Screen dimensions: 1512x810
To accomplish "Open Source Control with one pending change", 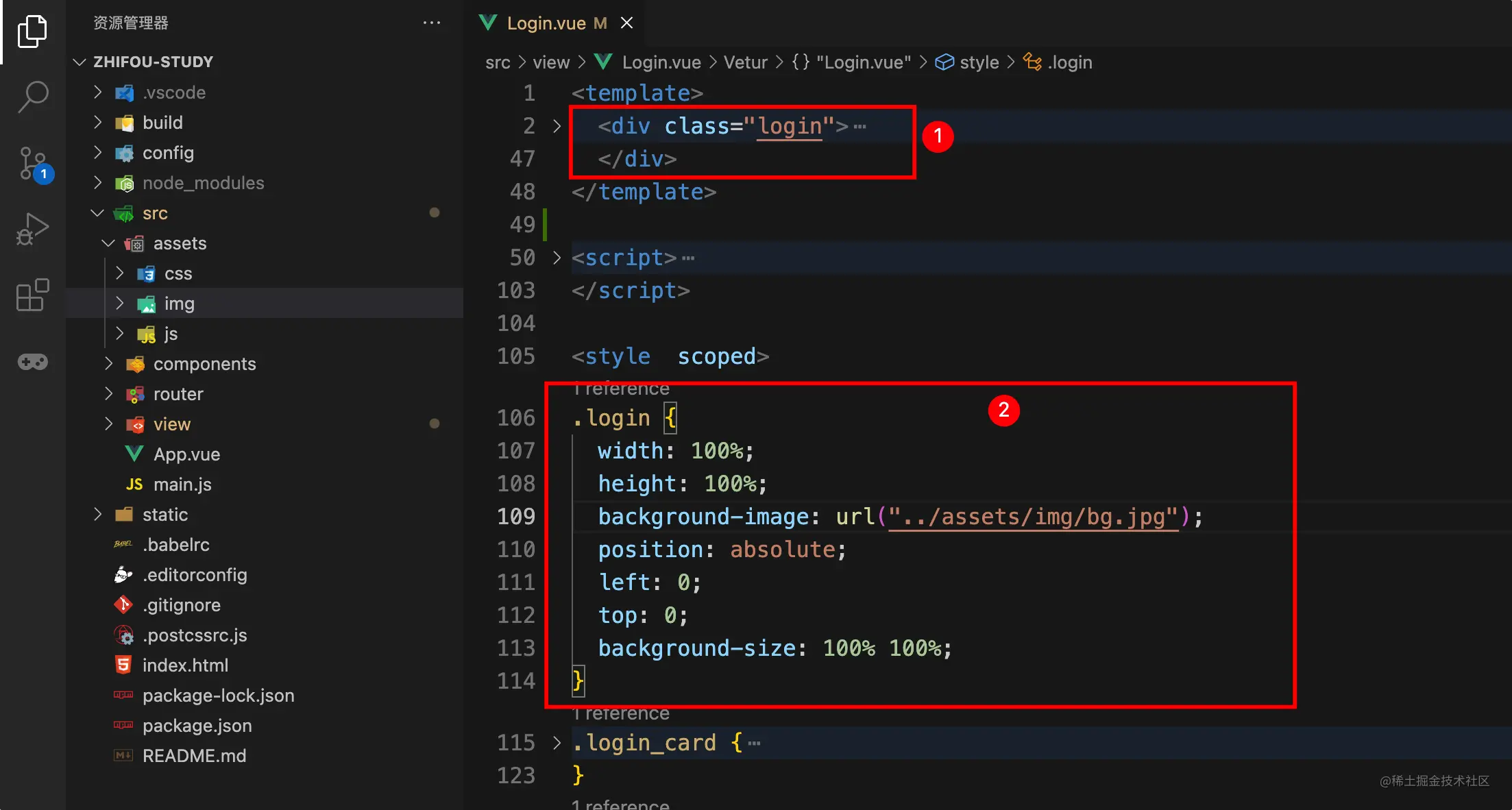I will [x=32, y=164].
